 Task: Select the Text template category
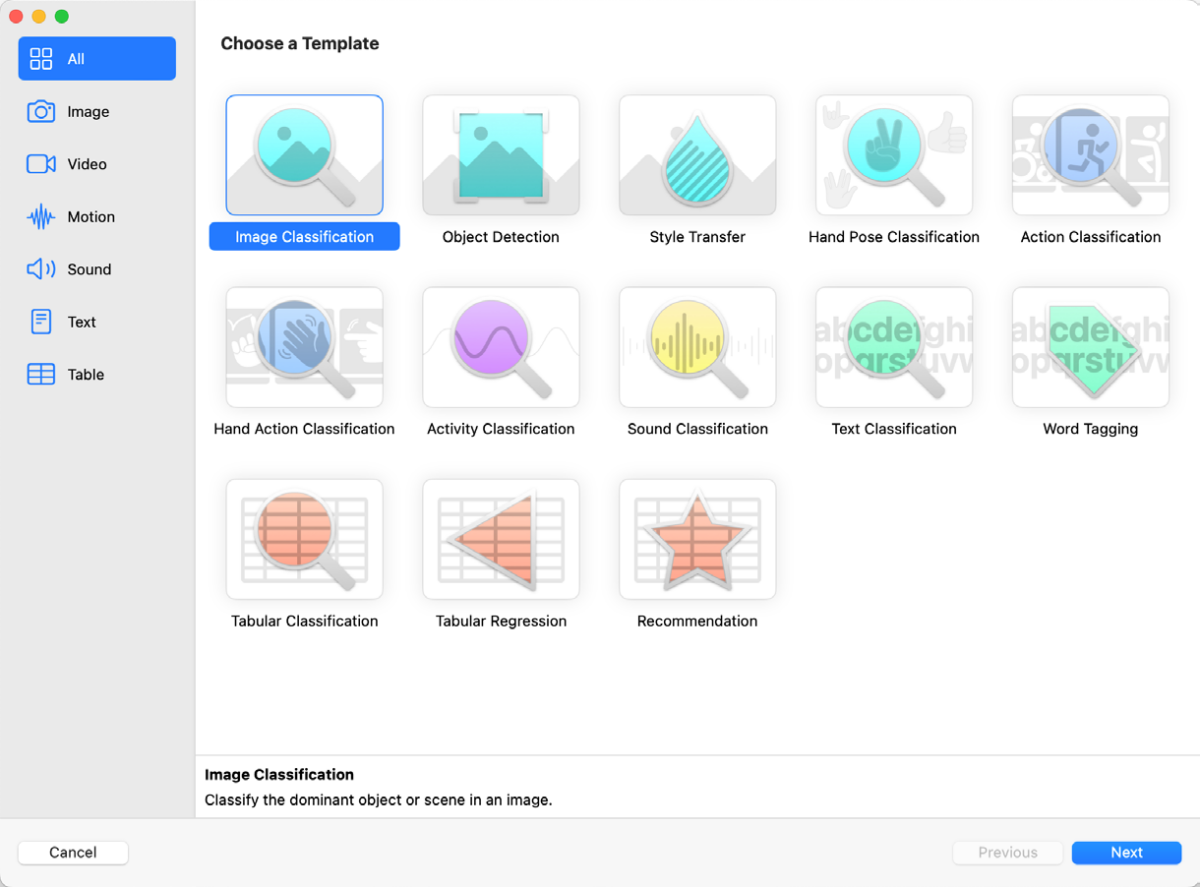coord(96,321)
